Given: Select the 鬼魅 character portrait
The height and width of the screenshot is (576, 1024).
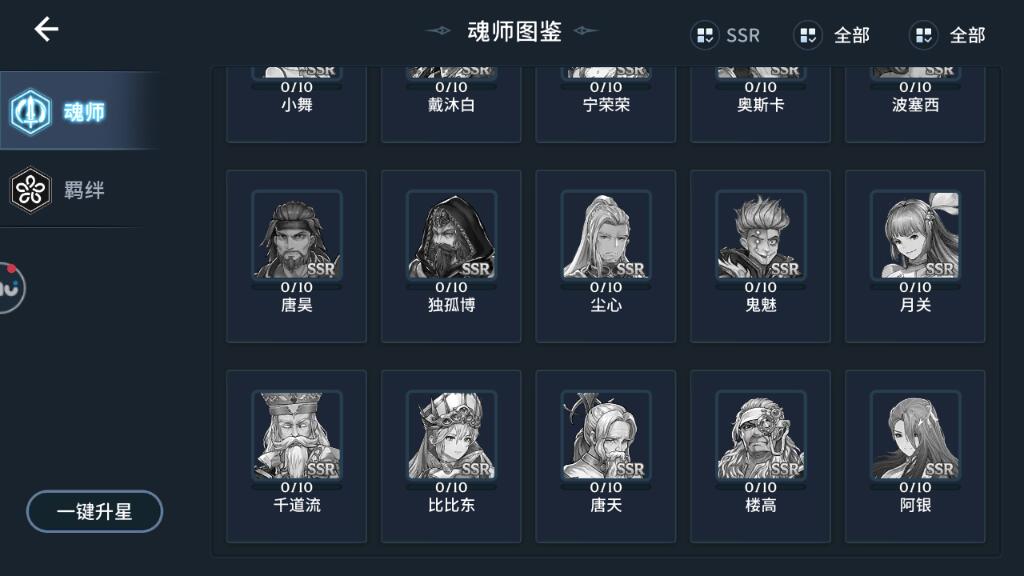Looking at the screenshot, I should [761, 235].
